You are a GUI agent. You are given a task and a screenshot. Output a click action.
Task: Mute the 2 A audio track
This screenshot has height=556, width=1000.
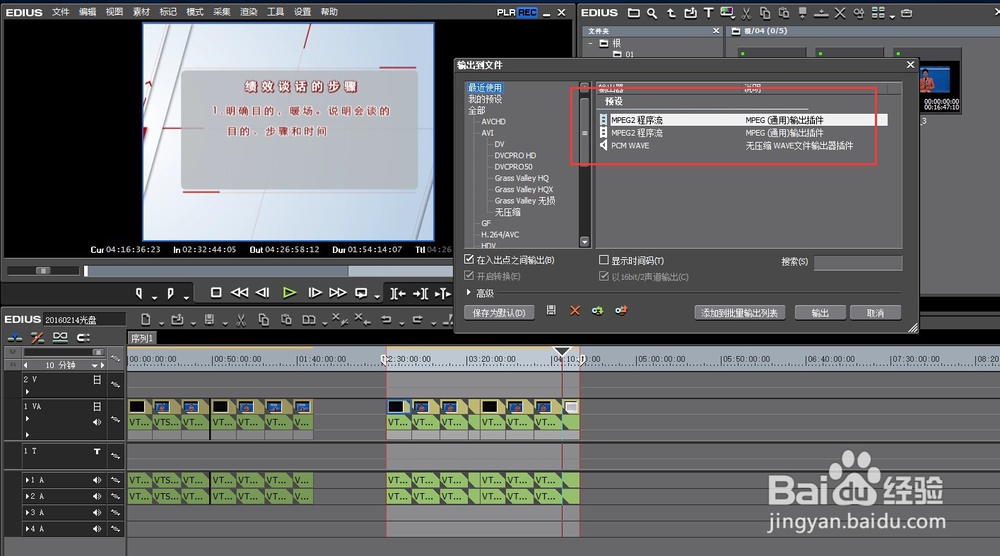(x=97, y=496)
